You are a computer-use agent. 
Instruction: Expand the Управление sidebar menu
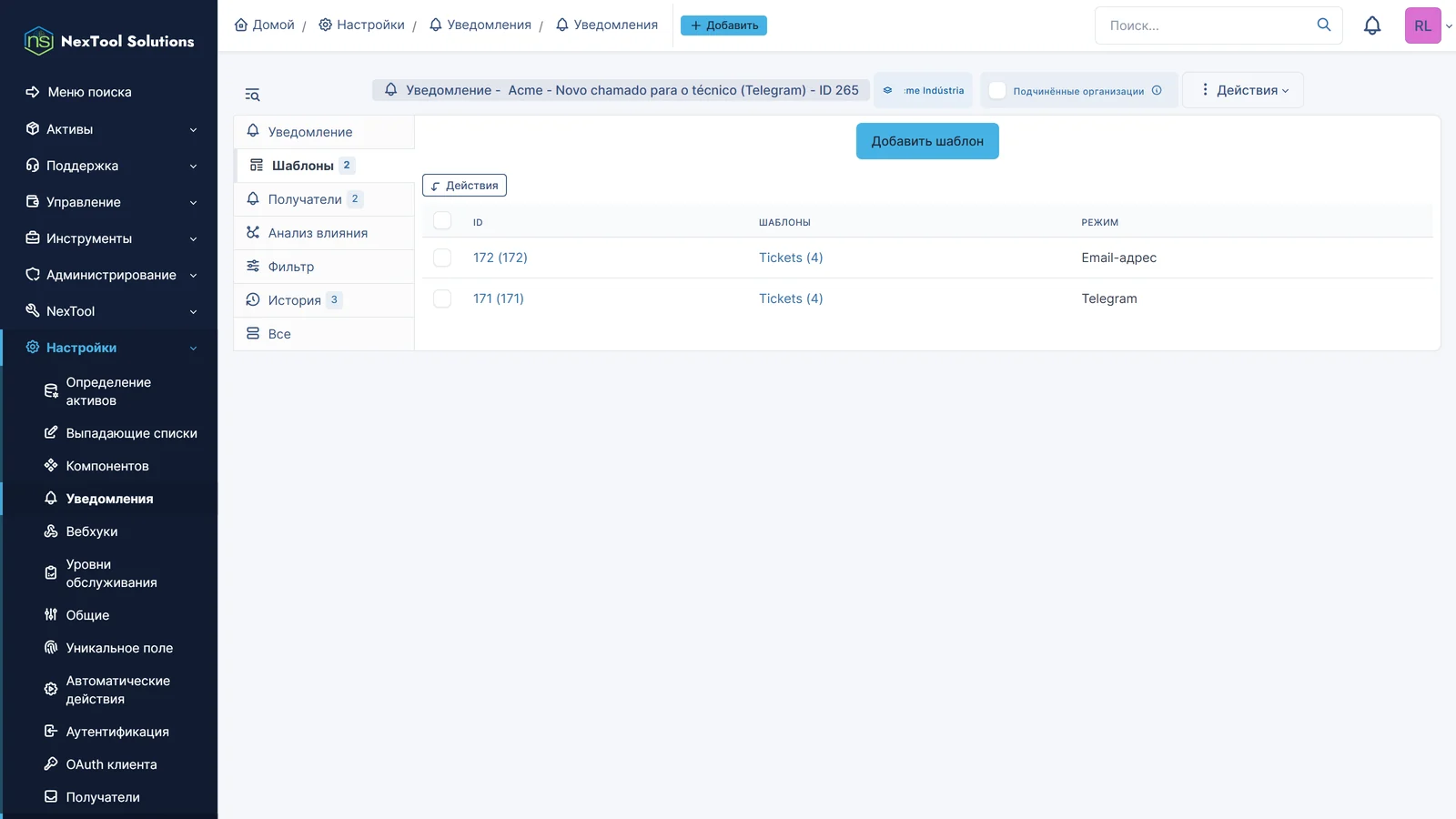point(109,202)
